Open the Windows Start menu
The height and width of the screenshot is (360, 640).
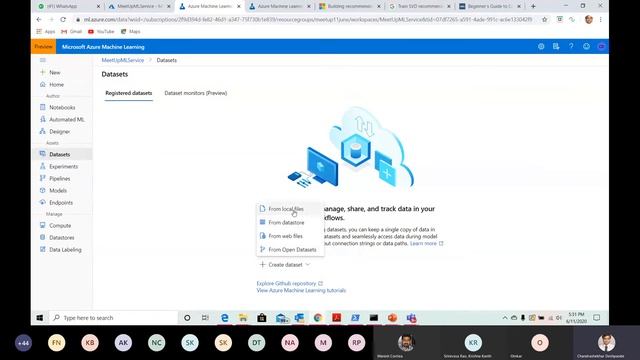point(40,318)
